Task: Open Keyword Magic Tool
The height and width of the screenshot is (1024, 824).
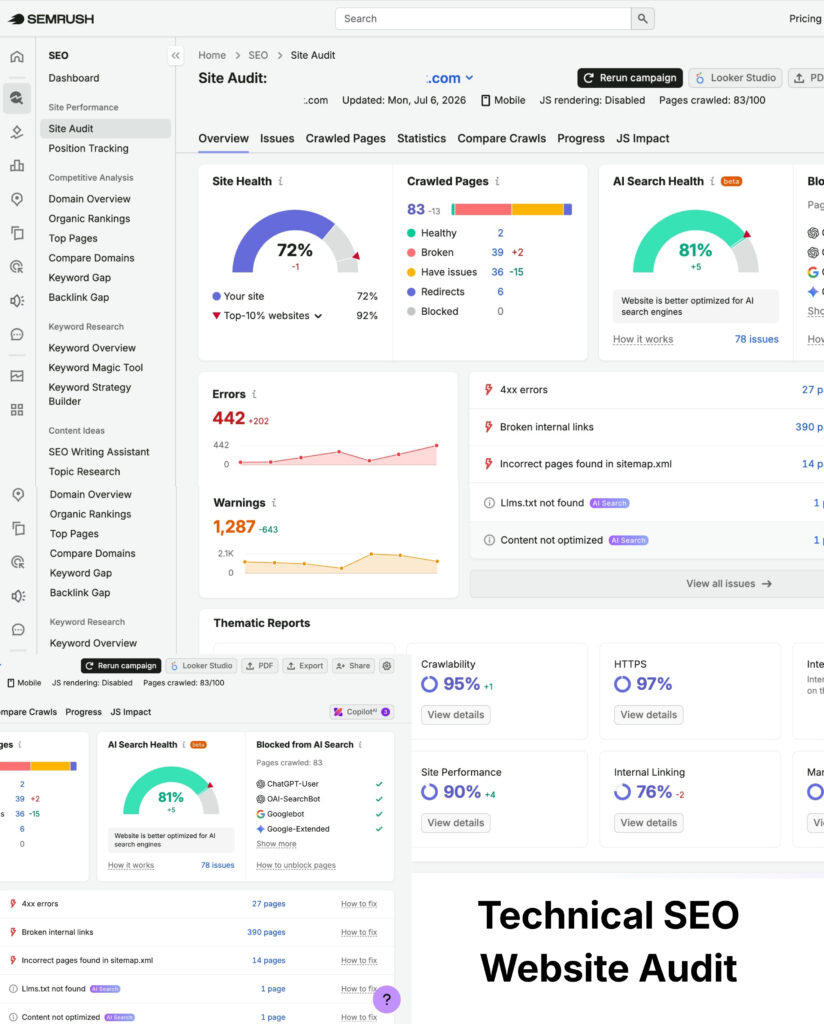Action: click(95, 368)
